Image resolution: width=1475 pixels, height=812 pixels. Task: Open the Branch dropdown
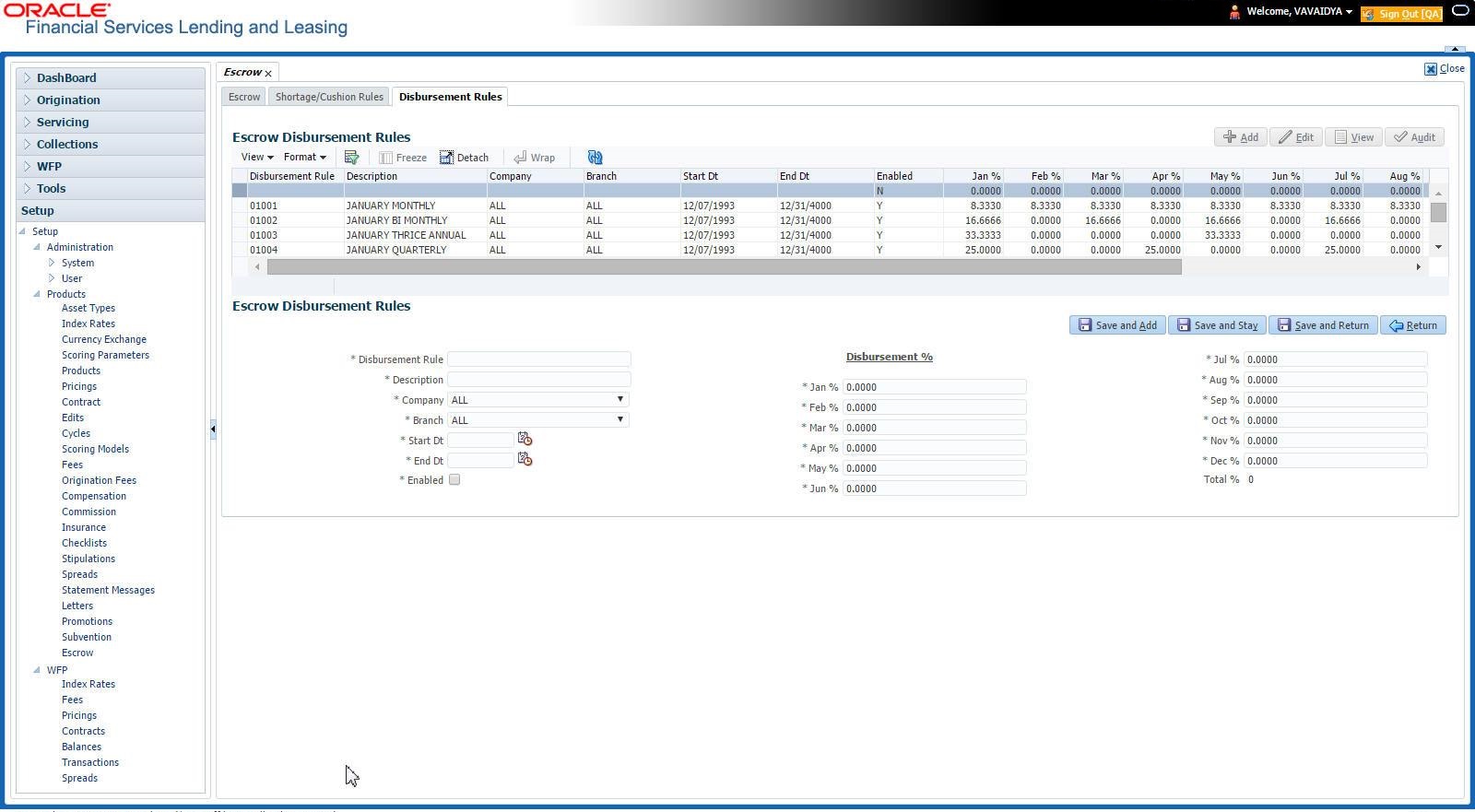pyautogui.click(x=537, y=420)
